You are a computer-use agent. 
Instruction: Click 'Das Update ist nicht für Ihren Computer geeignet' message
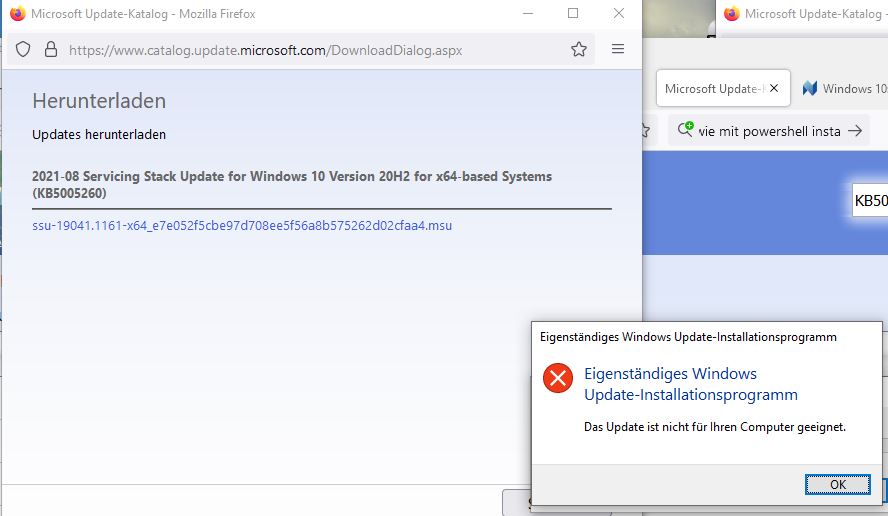point(715,427)
